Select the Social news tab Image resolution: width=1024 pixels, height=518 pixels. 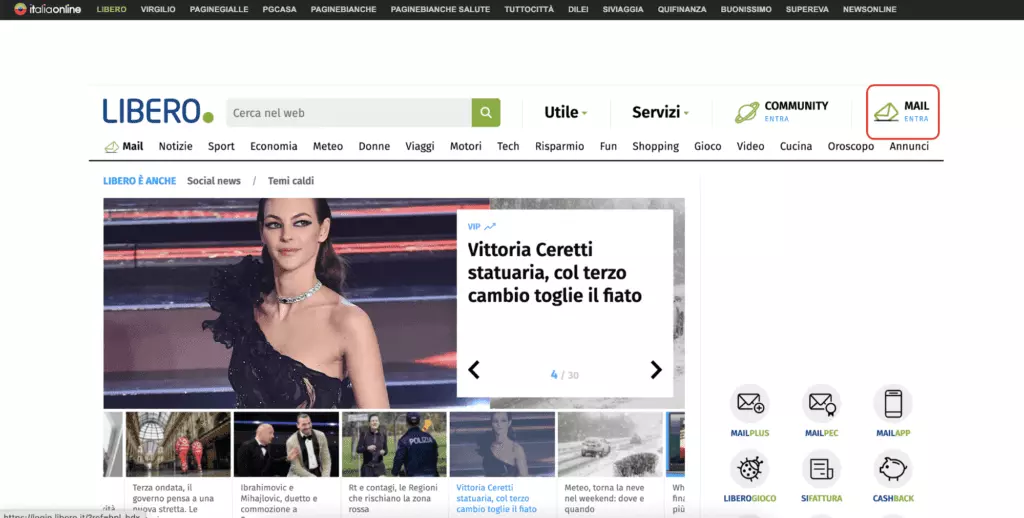(x=214, y=181)
